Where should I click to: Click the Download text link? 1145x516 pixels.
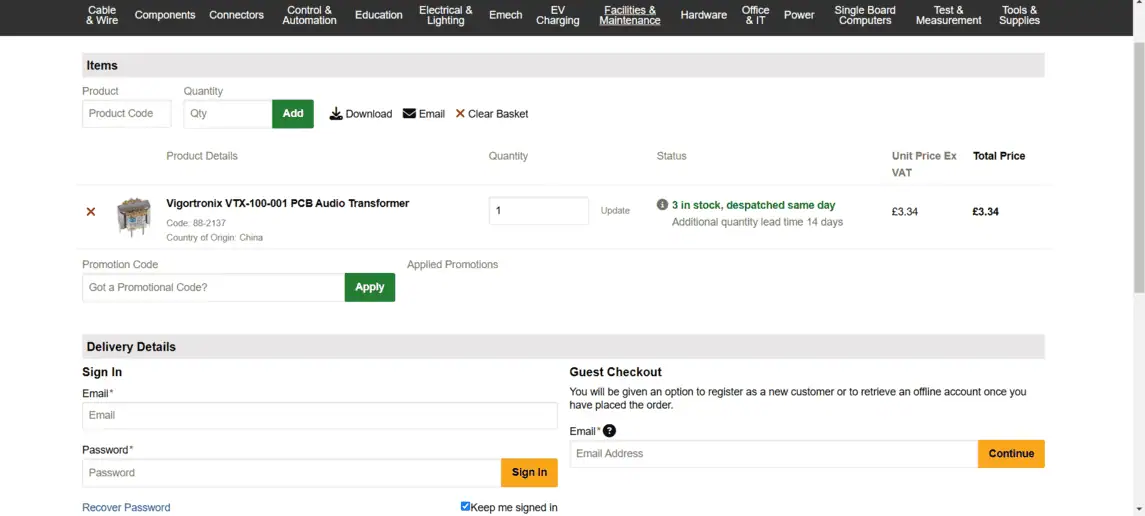tap(369, 114)
